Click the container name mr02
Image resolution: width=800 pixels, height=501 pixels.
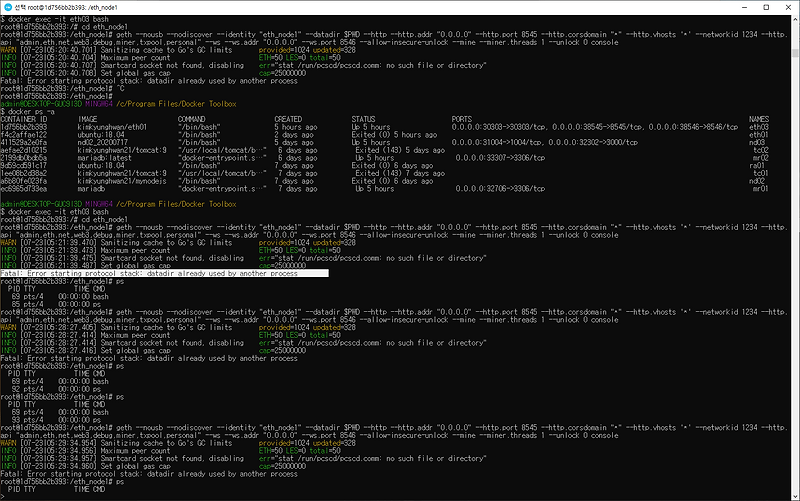(x=761, y=158)
